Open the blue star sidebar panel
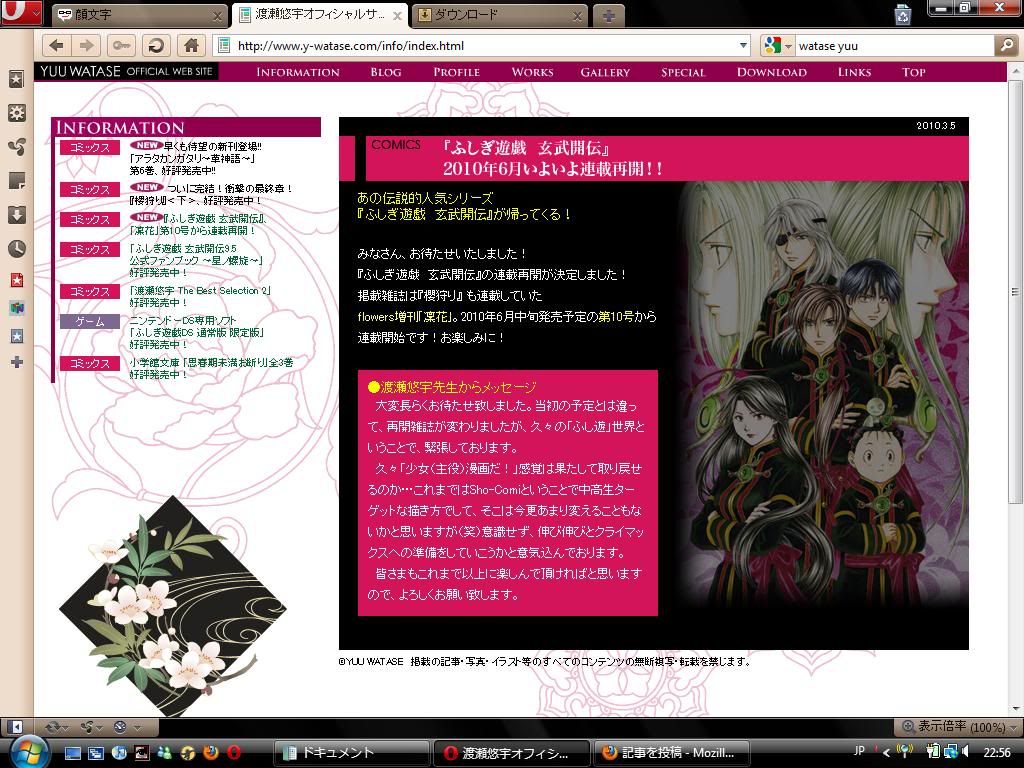 tap(16, 336)
